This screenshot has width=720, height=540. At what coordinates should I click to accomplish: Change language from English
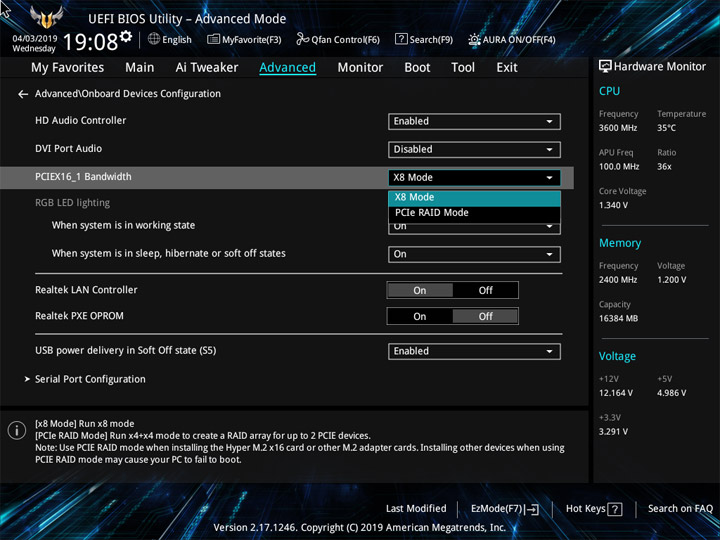[x=170, y=39]
